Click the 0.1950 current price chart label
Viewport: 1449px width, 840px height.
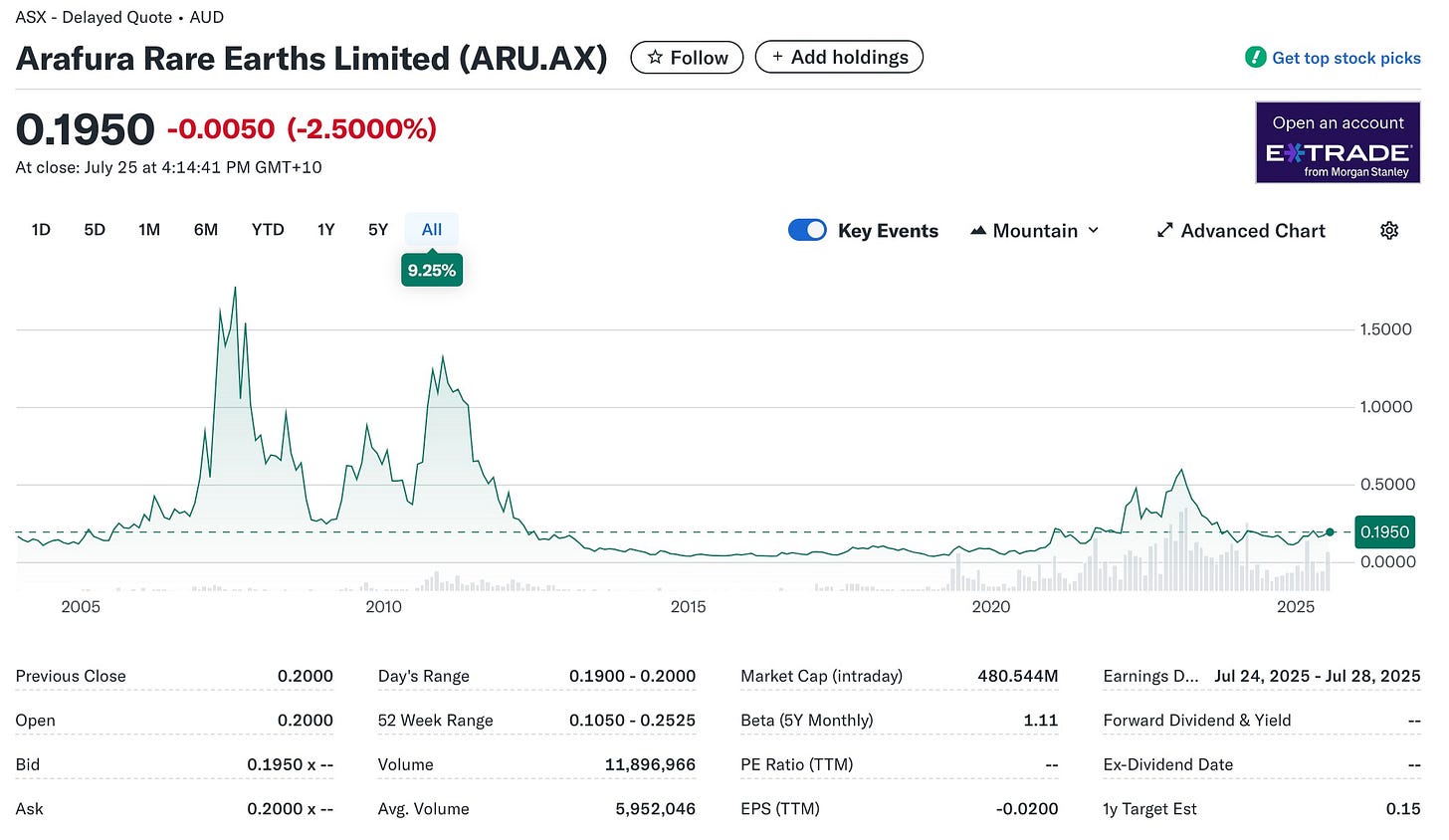(x=1384, y=531)
